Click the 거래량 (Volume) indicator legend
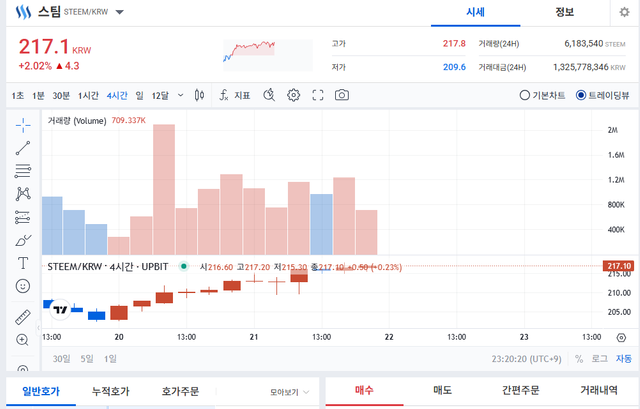 pos(77,121)
